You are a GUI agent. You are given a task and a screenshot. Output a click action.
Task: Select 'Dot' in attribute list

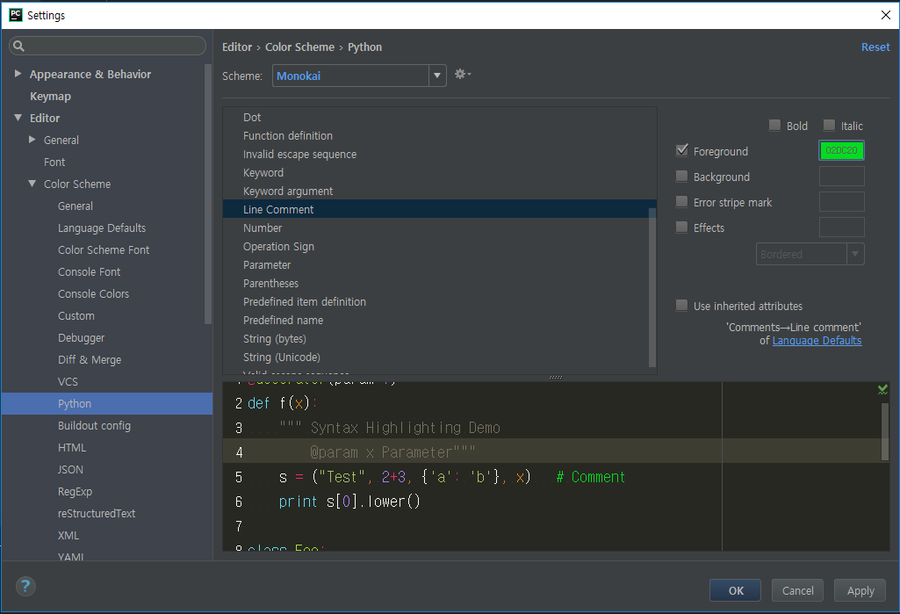(x=440, y=117)
